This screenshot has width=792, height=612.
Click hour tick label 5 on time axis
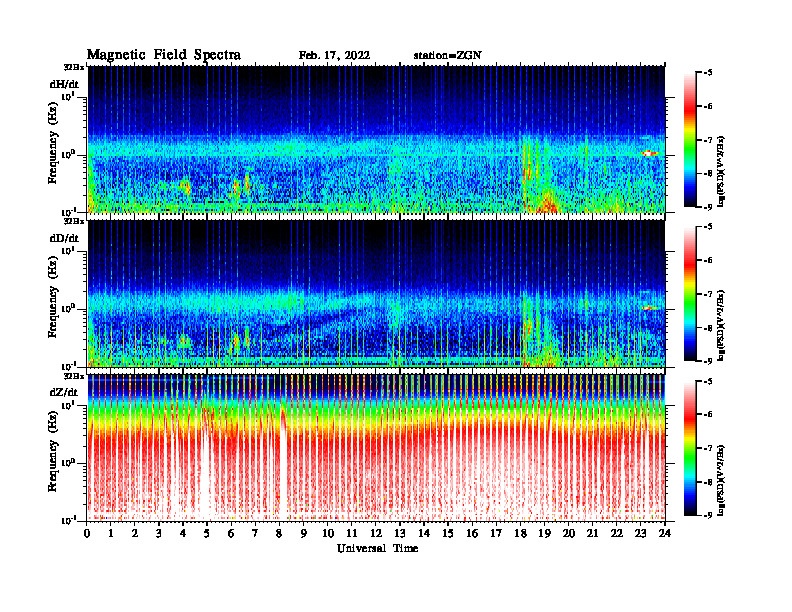point(207,534)
